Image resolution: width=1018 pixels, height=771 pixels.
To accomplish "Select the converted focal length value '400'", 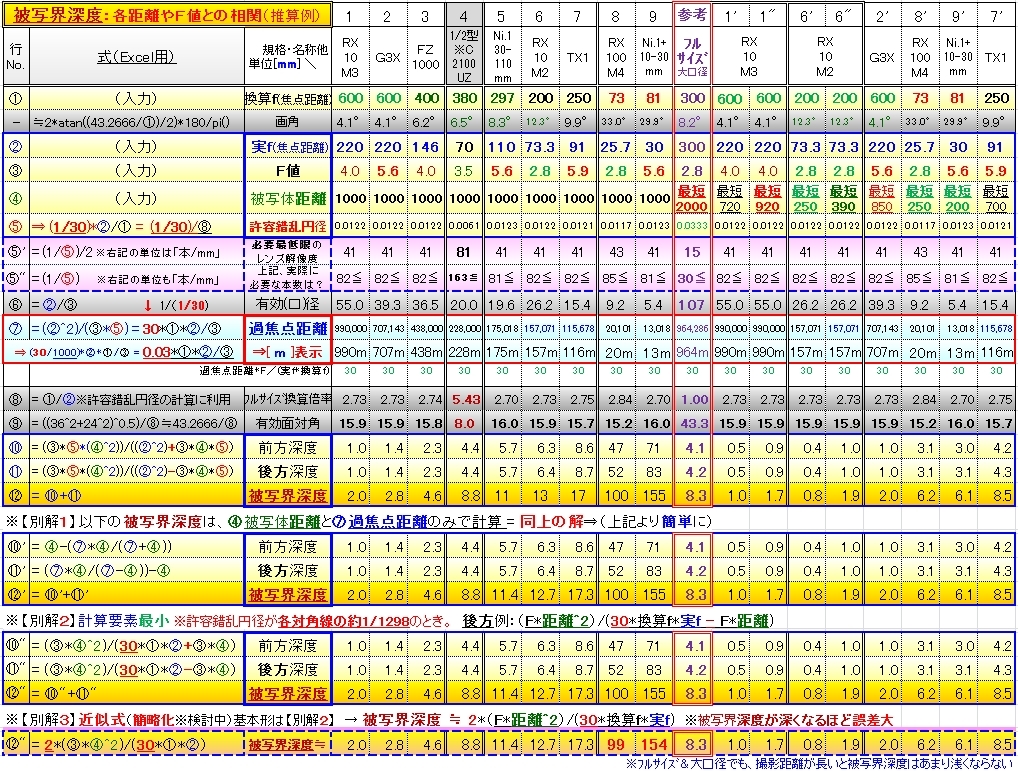I will (426, 99).
